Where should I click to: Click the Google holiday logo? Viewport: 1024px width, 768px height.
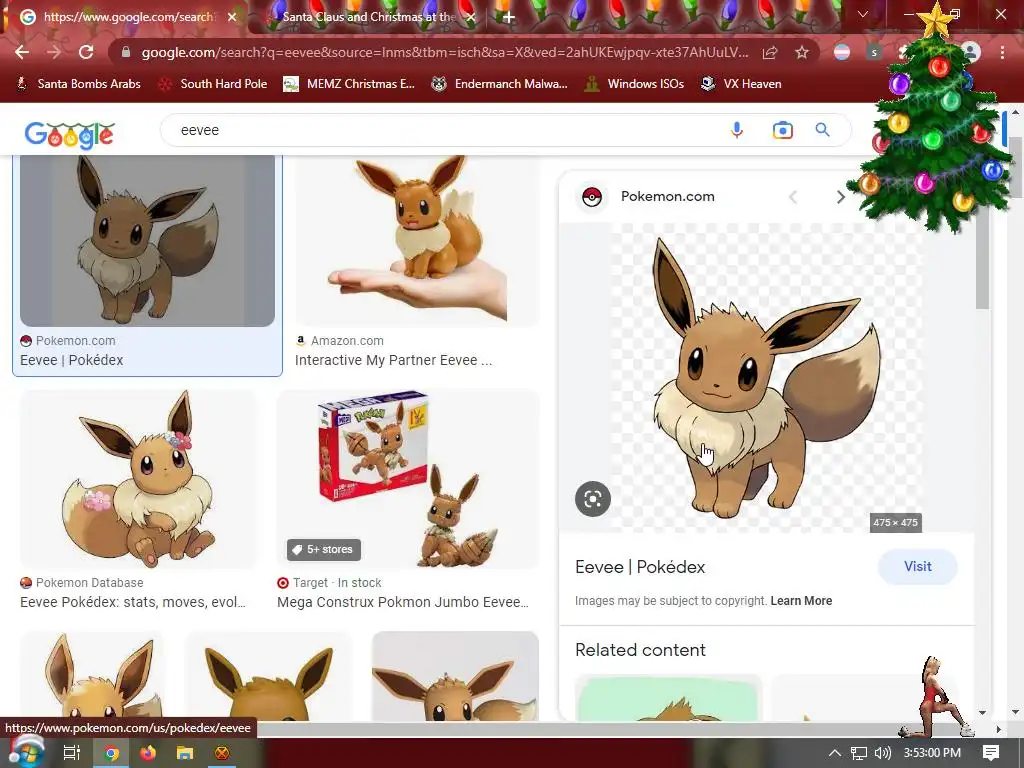coord(69,134)
